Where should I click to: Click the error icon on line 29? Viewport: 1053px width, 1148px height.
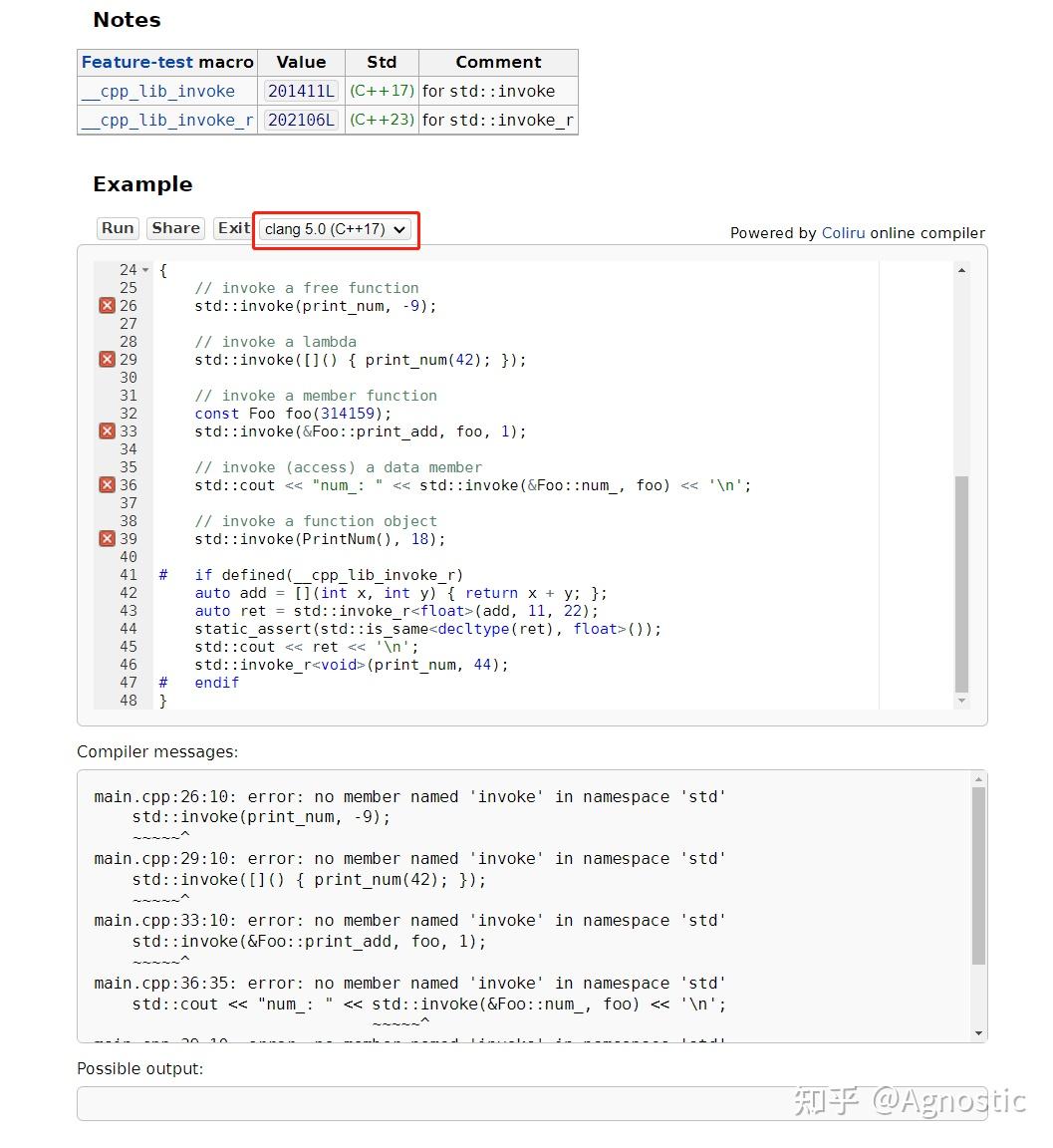point(107,359)
